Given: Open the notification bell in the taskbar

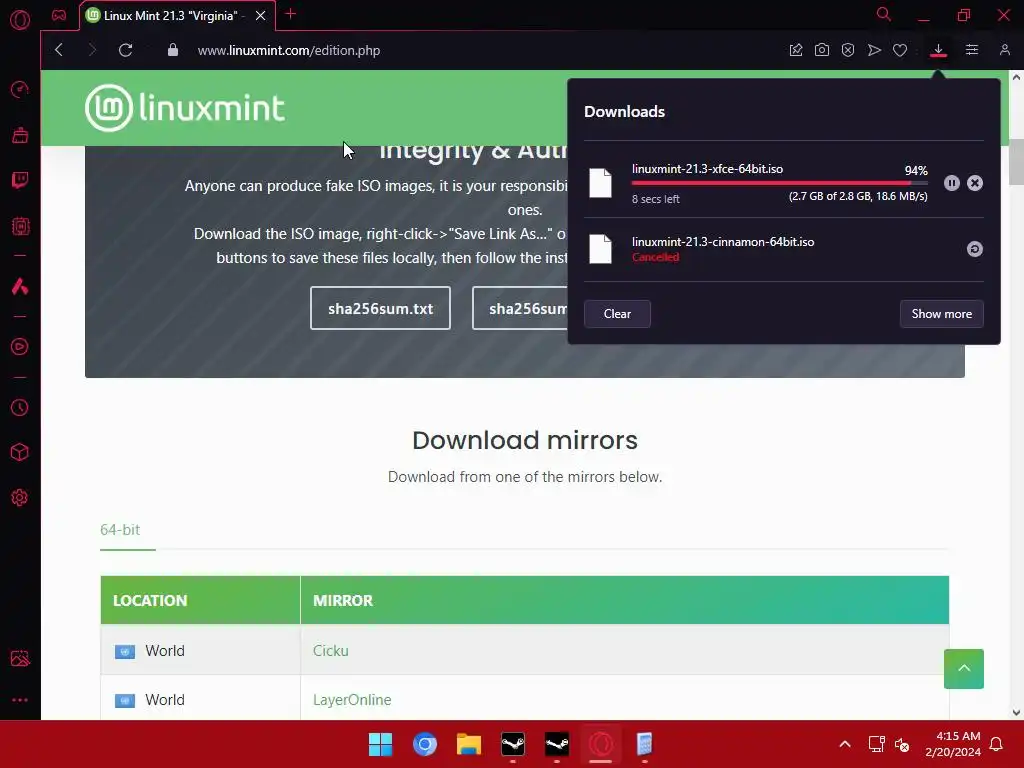Looking at the screenshot, I should pyautogui.click(x=997, y=744).
